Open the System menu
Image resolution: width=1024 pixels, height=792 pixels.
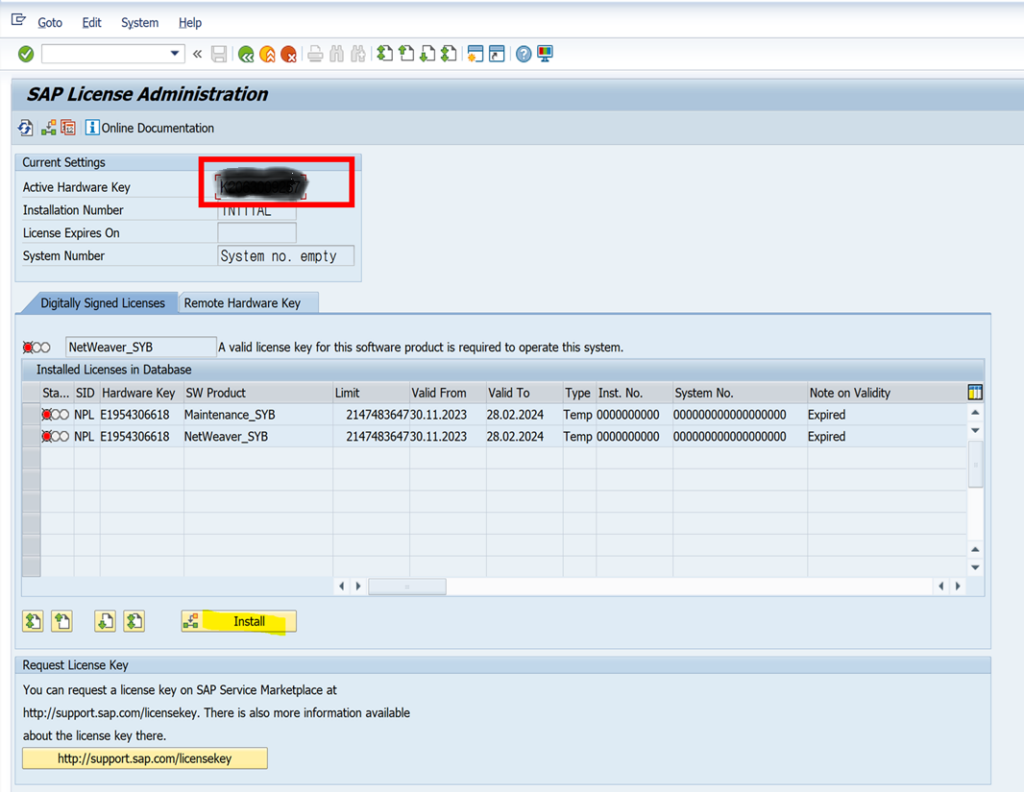140,23
